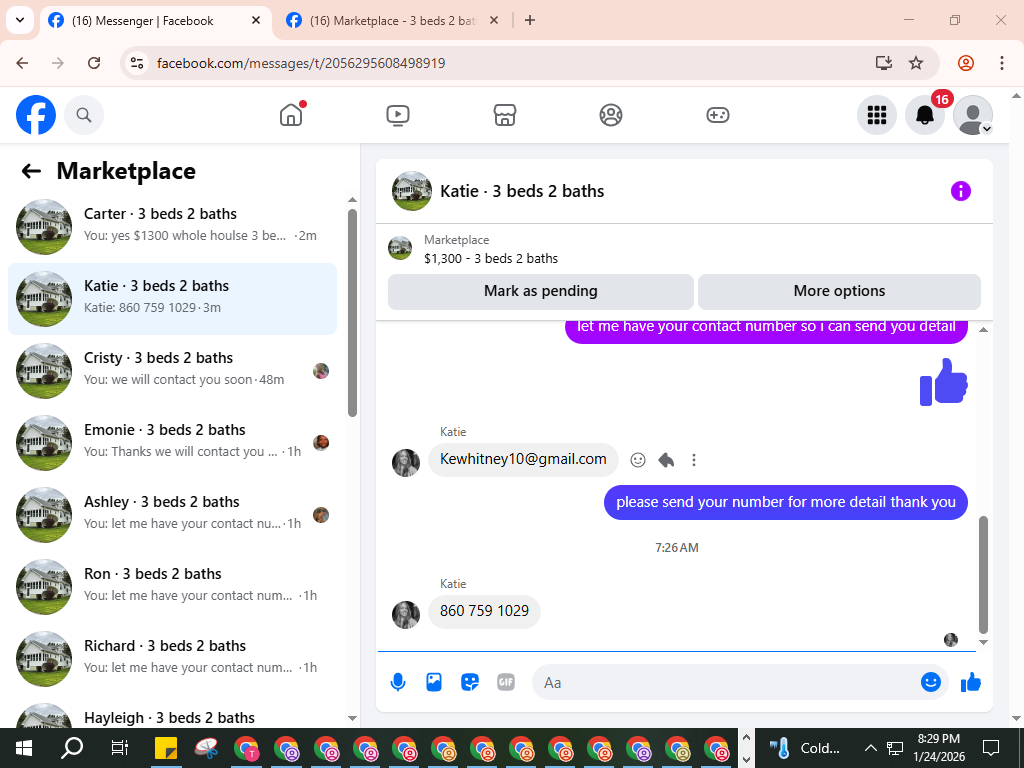Open the nine-dot Menu grid
The width and height of the screenshot is (1024, 768).
tap(876, 115)
